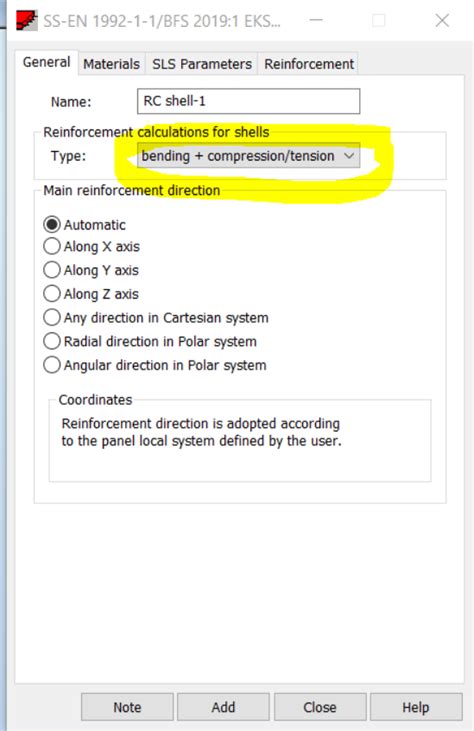474x731 pixels.
Task: Click the grayed-out maximize window icon
Action: (x=378, y=21)
